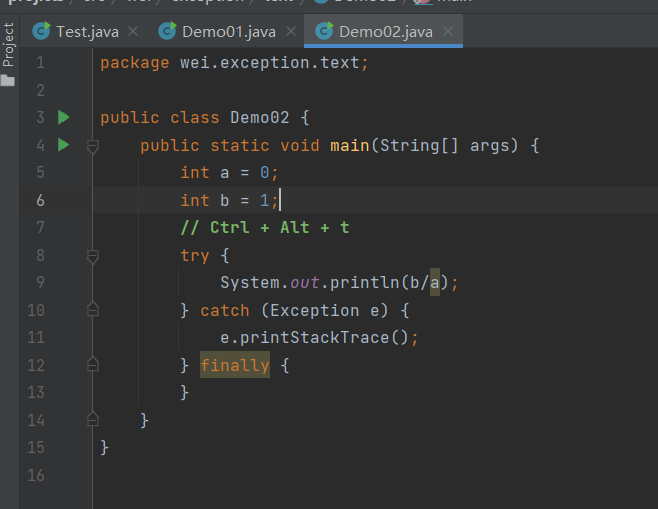Screen dimensions: 658x509
Task: Click line number 6 in the gutter
Action: click(40, 200)
